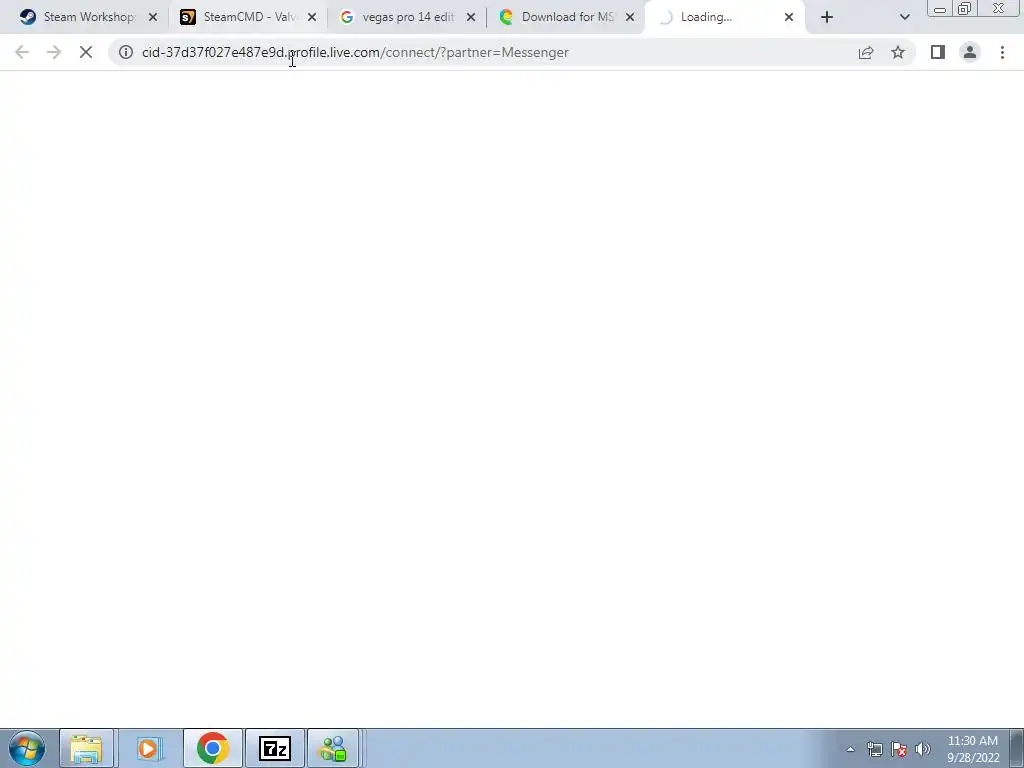
Task: Open volume control tray icon
Action: tap(923, 749)
